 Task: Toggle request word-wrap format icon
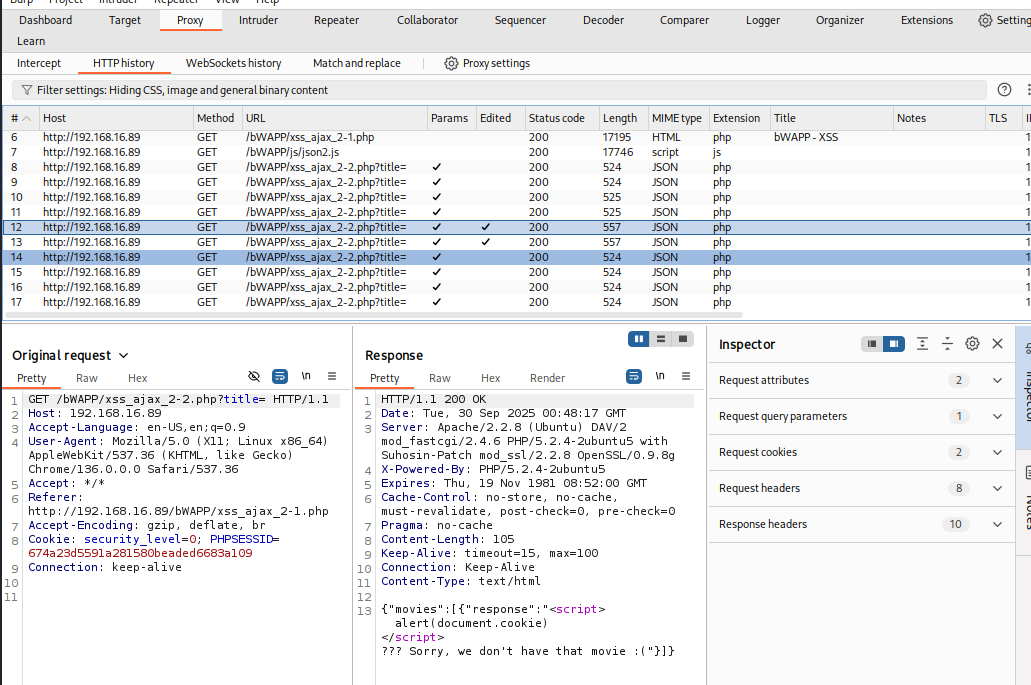coord(279,376)
